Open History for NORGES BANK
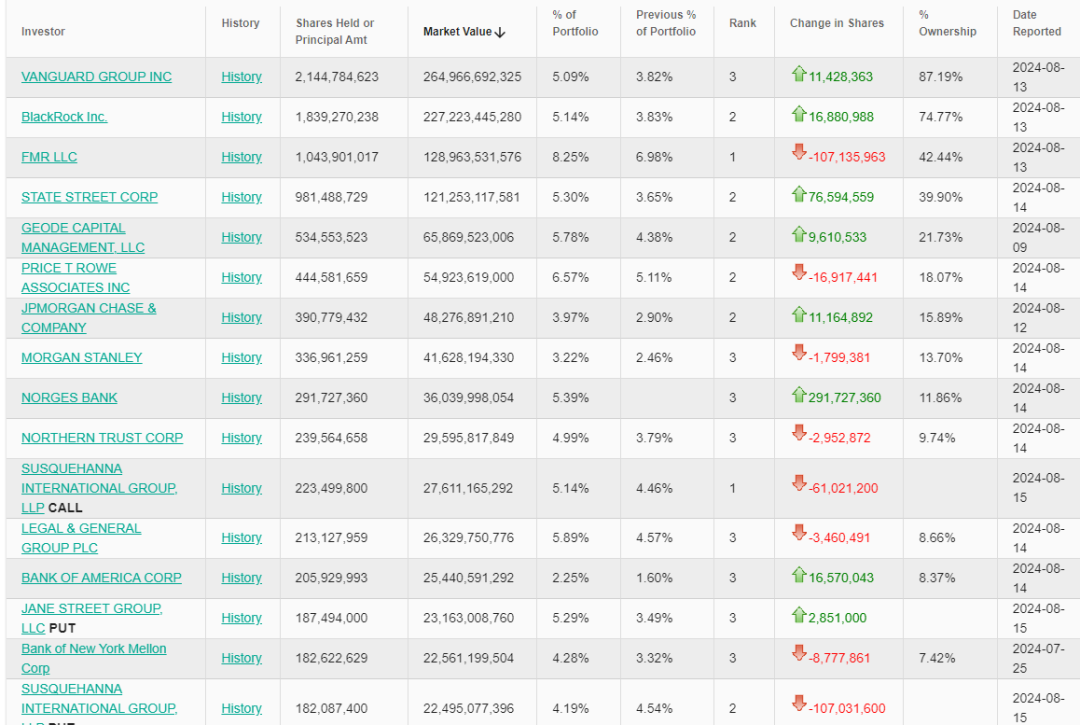 point(241,398)
